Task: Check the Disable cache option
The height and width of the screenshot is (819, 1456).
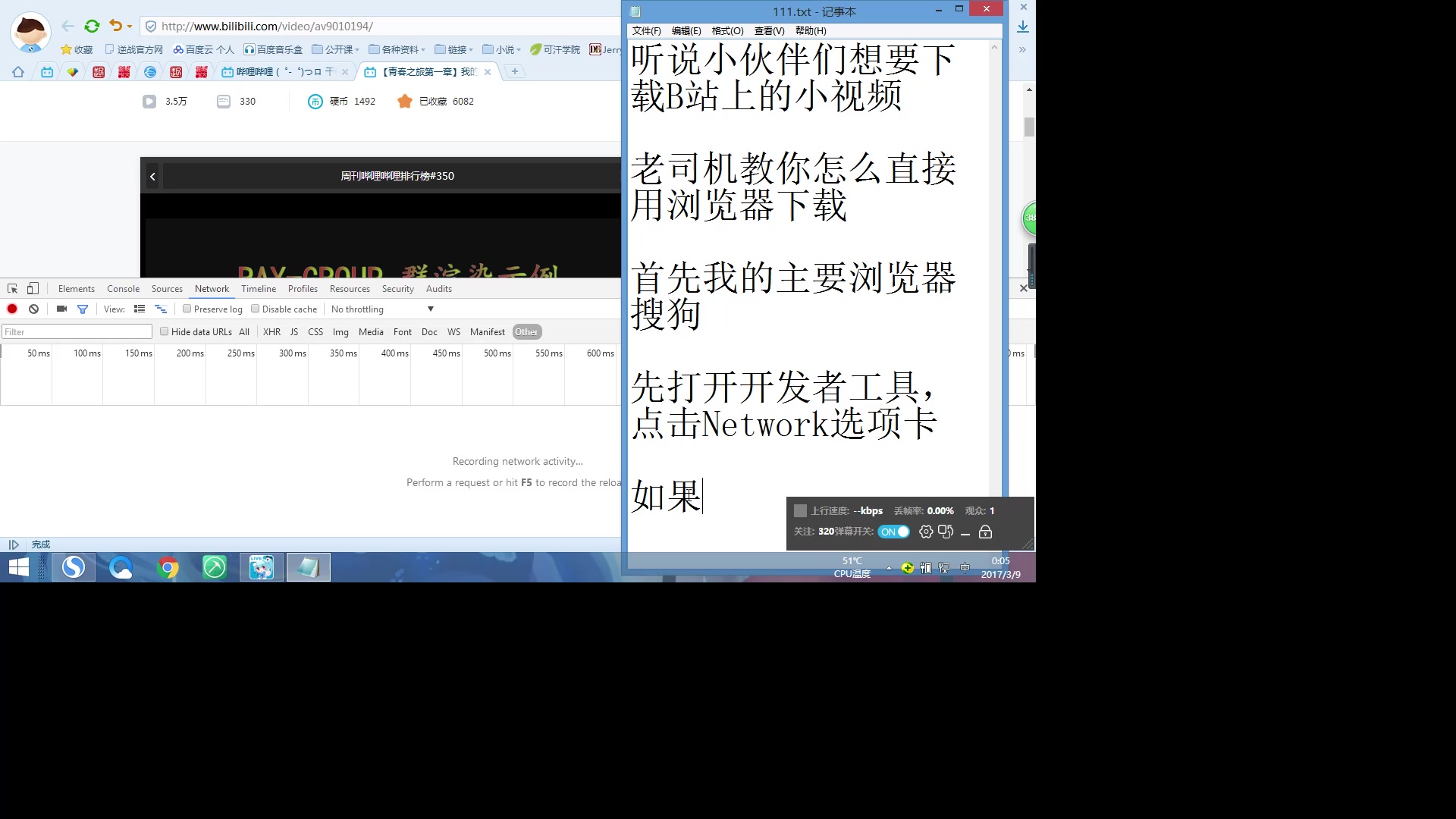Action: [256, 309]
